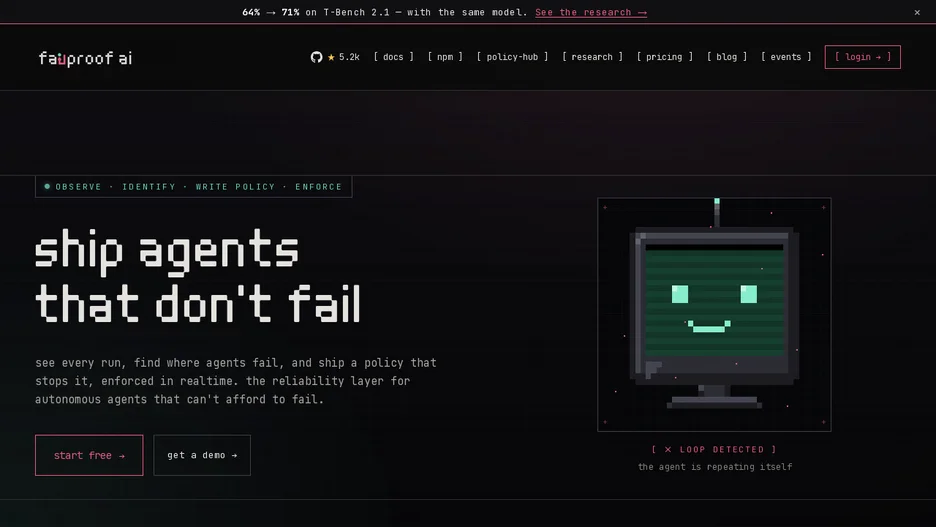936x527 pixels.
Task: Navigate to policy-hub
Action: pyautogui.click(x=512, y=57)
